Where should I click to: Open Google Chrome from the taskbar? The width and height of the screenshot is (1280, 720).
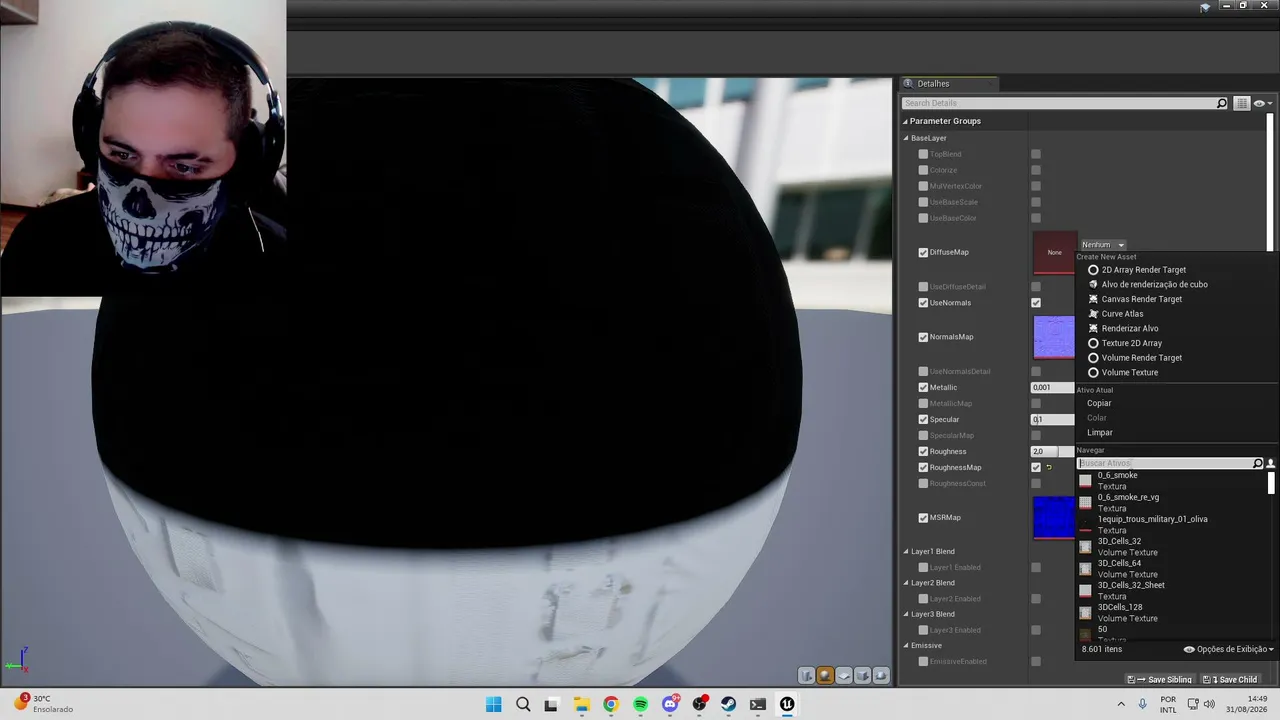[611, 704]
